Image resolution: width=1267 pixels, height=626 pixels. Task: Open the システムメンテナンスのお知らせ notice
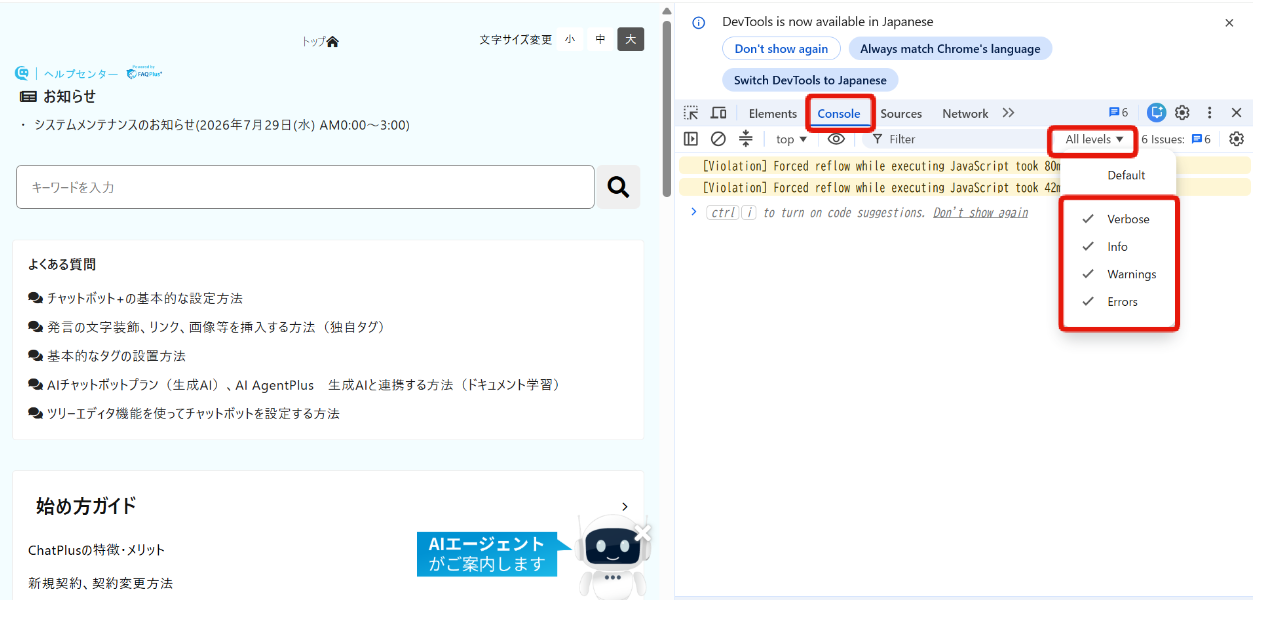click(222, 125)
